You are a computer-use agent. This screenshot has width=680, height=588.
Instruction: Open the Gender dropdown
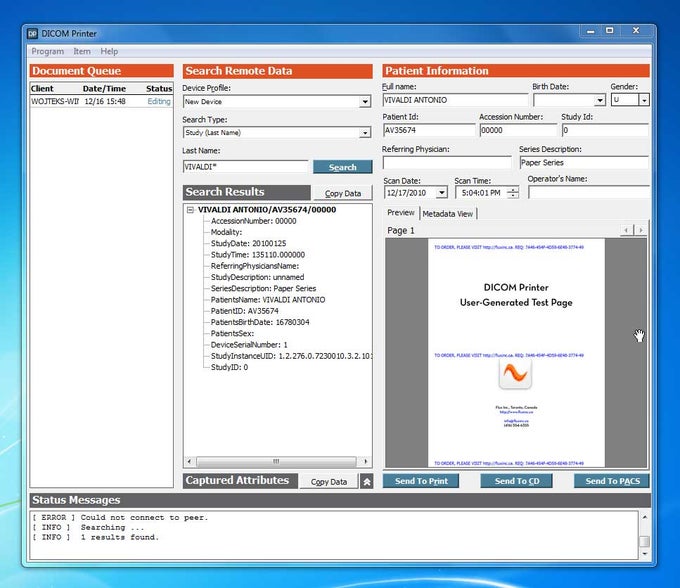643,100
